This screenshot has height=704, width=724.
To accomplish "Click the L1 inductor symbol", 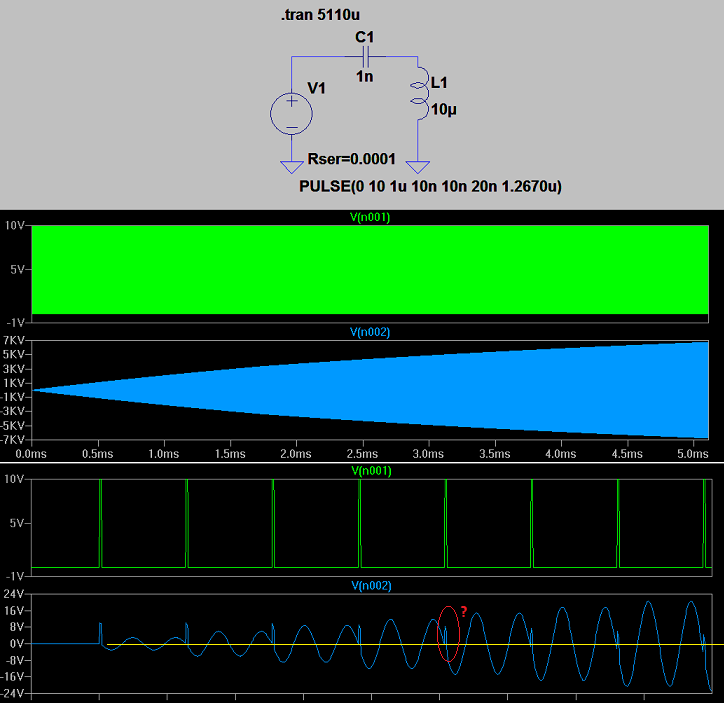I will coord(419,94).
